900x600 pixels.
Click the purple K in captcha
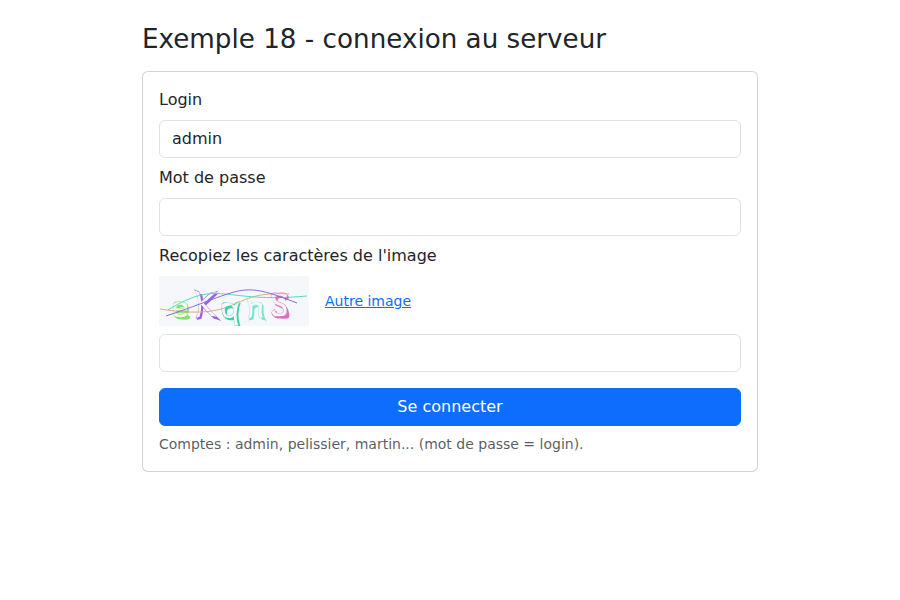point(207,305)
